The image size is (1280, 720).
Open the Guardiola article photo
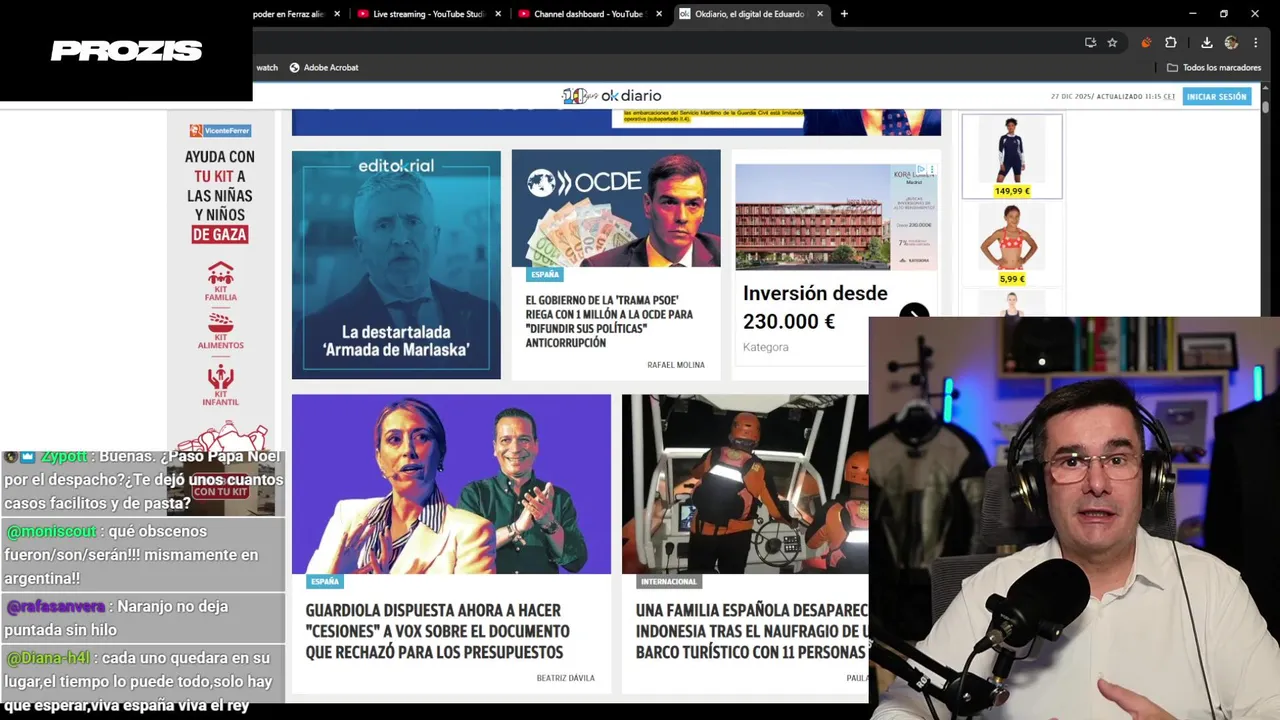click(451, 484)
